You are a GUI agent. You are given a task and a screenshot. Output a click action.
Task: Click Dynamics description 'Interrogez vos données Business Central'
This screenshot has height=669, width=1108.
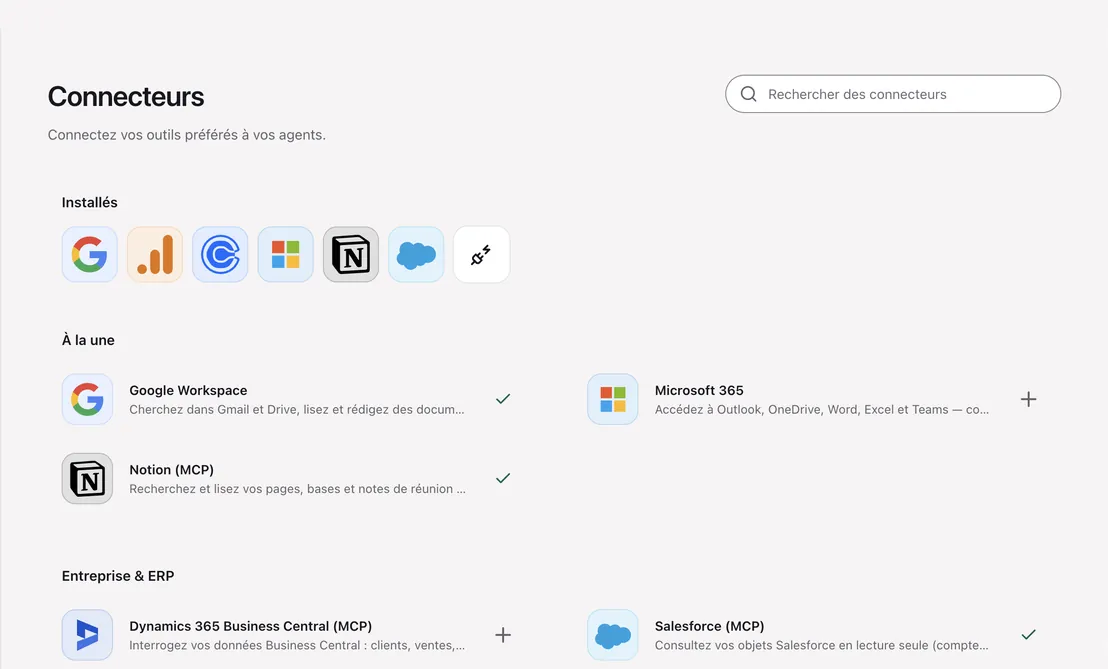coord(297,645)
